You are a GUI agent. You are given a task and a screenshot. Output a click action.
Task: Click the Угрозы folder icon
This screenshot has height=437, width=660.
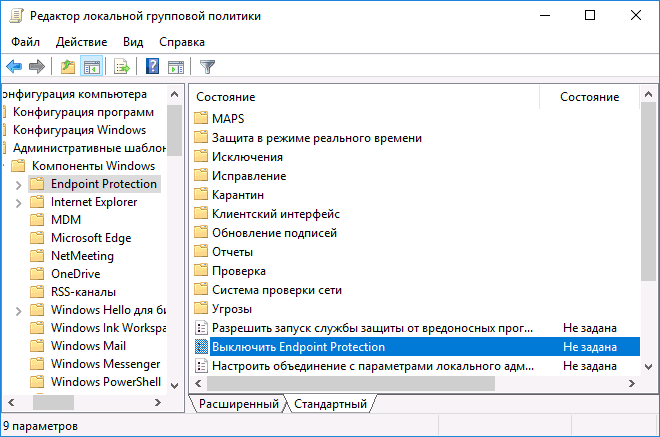[201, 308]
